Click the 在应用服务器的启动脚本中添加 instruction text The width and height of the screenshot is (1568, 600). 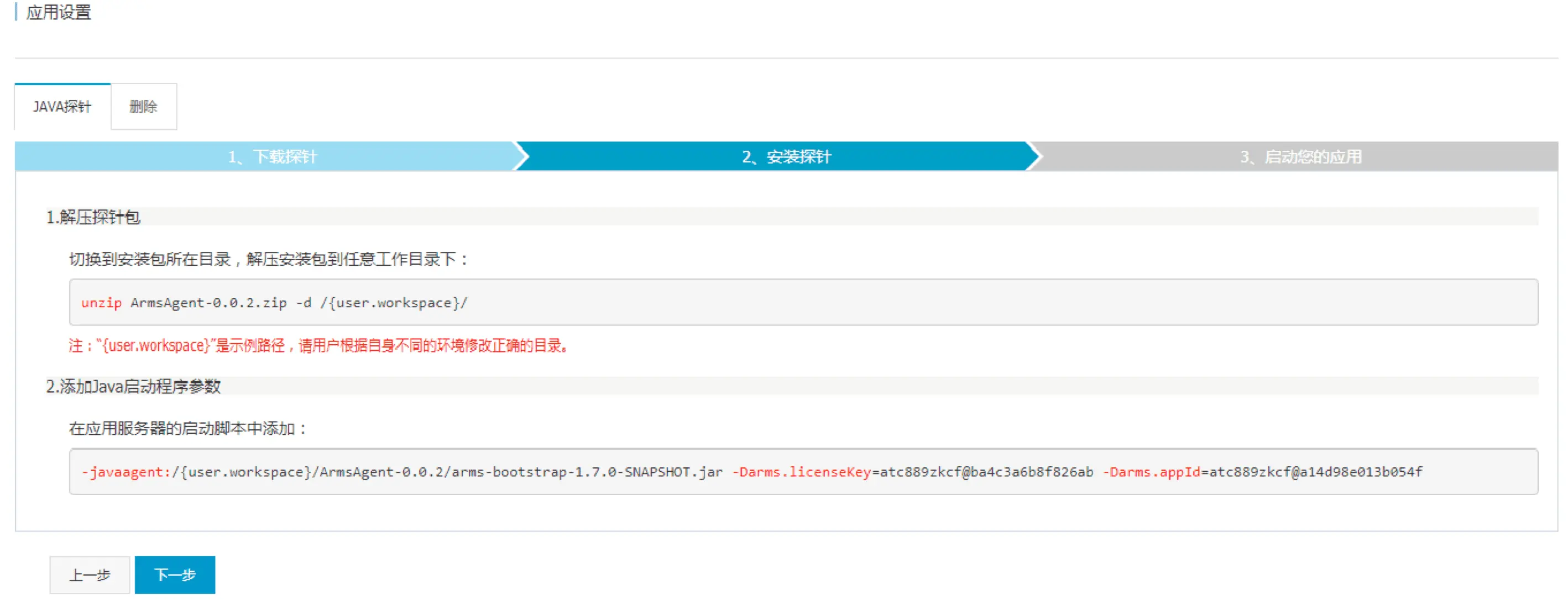pos(187,428)
